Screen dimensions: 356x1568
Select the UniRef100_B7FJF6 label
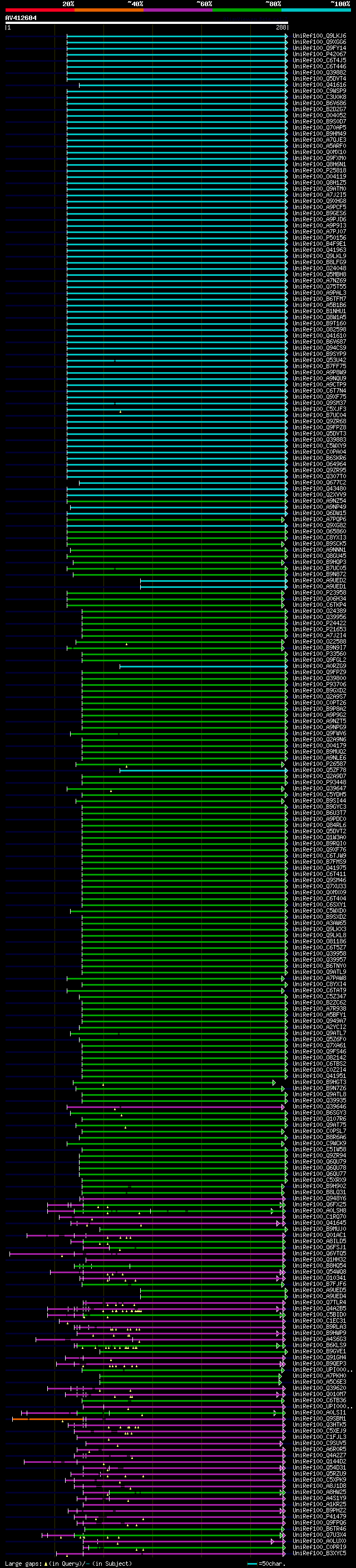coord(319,1284)
